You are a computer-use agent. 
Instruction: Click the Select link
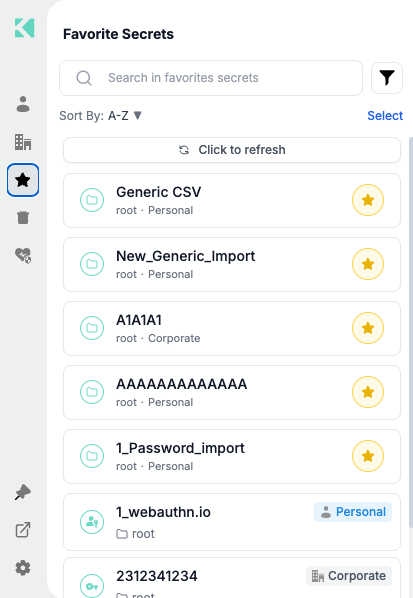385,116
